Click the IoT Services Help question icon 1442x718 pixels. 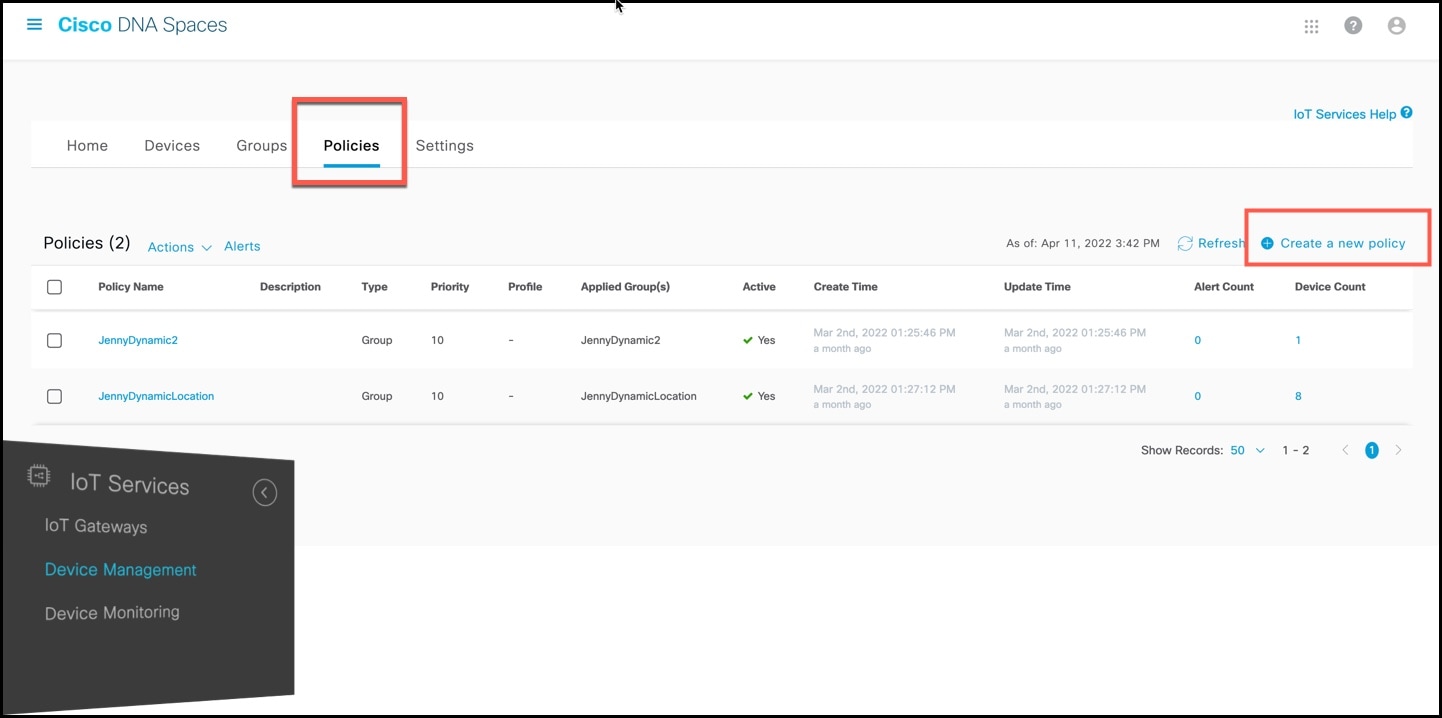click(1406, 113)
